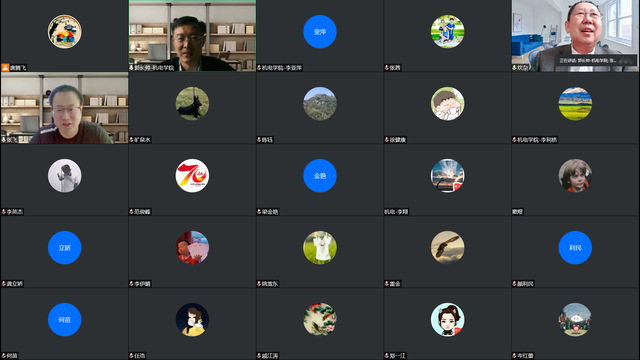Click muted mic icon beside 郑一江 label
This screenshot has width=640, height=360.
click(387, 356)
